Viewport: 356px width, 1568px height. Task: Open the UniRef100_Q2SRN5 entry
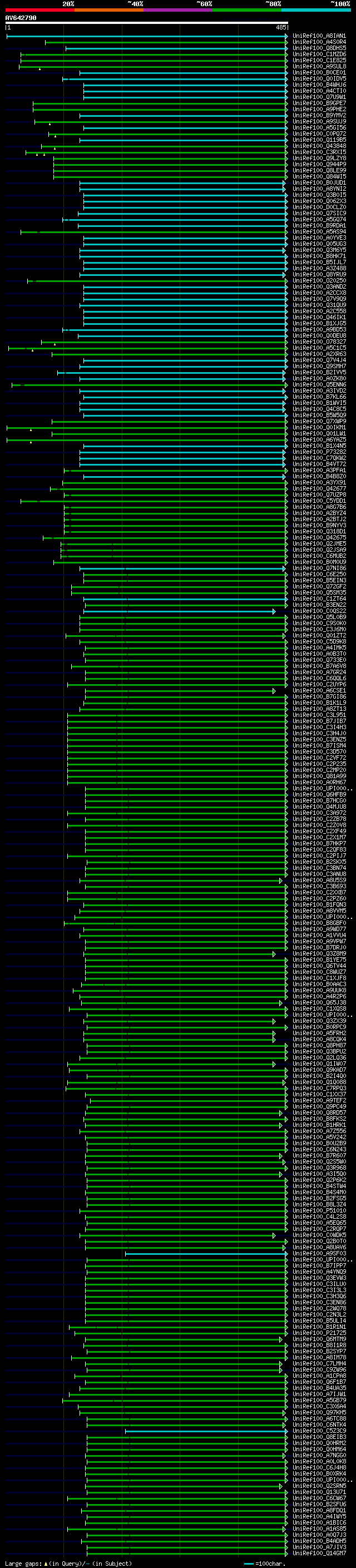tap(319, 1486)
